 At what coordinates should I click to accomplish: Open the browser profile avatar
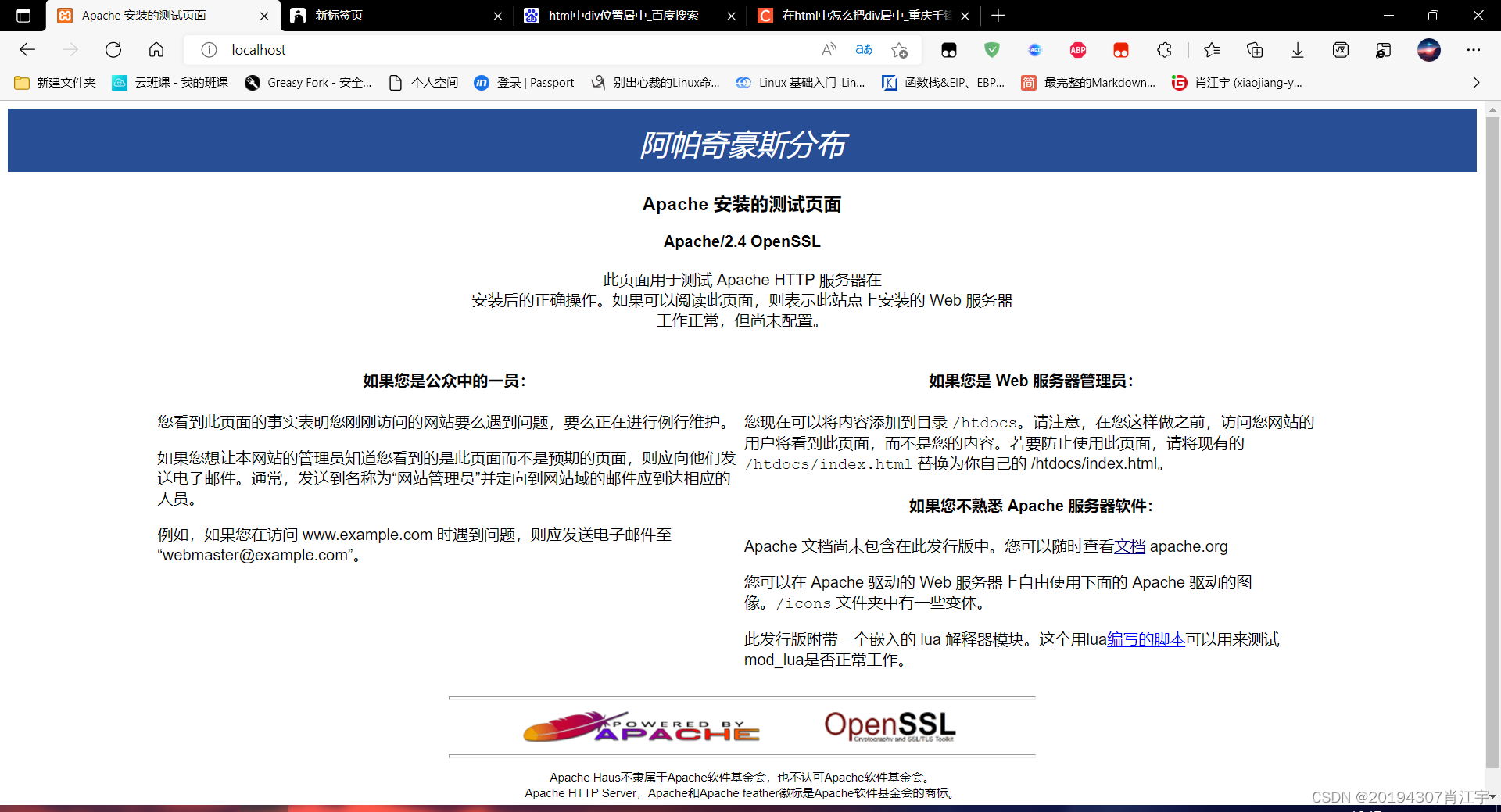click(x=1430, y=49)
